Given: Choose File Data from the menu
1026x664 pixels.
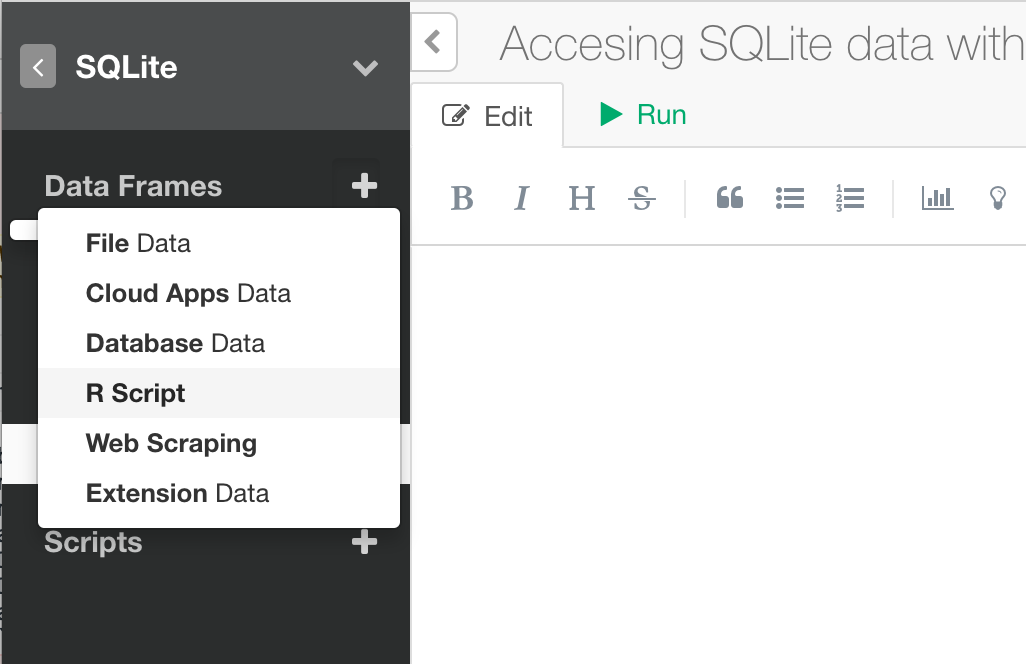Looking at the screenshot, I should (x=219, y=243).
